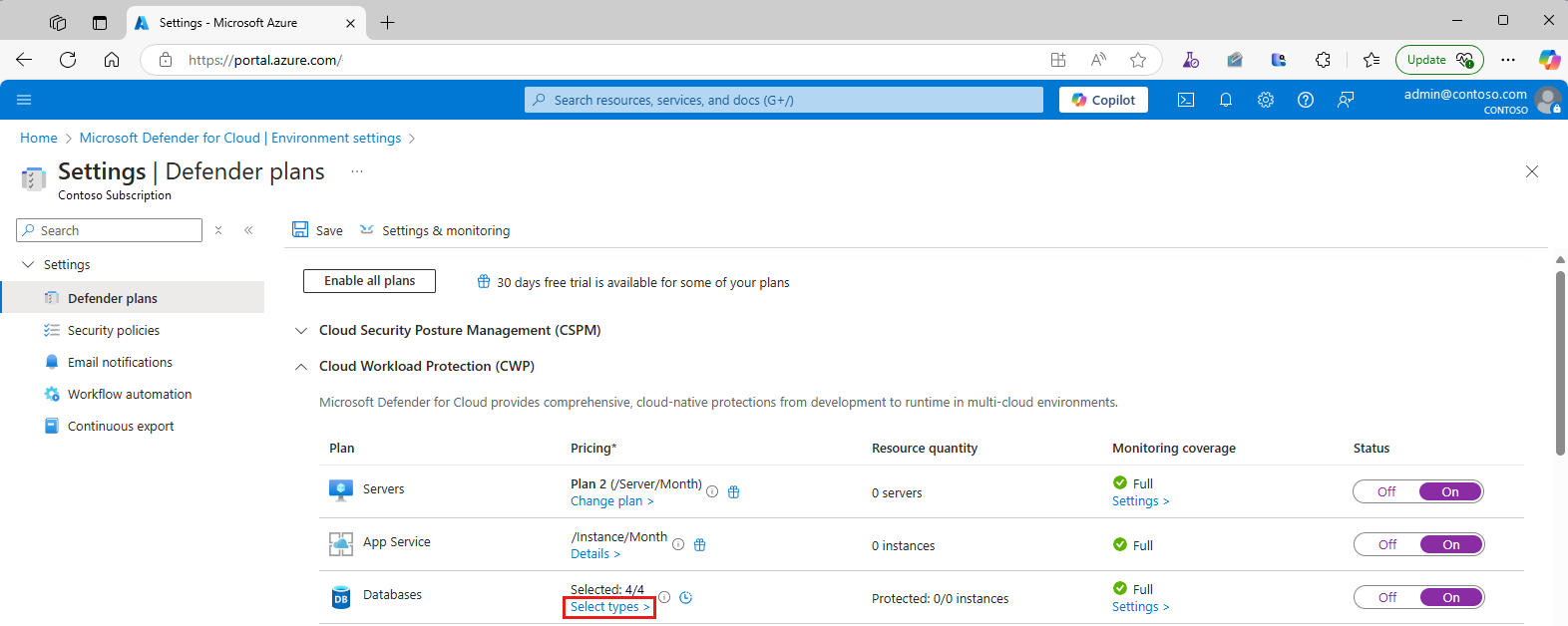This screenshot has height=626, width=1568.
Task: Open the Azure portal hamburger menu
Action: point(24,100)
